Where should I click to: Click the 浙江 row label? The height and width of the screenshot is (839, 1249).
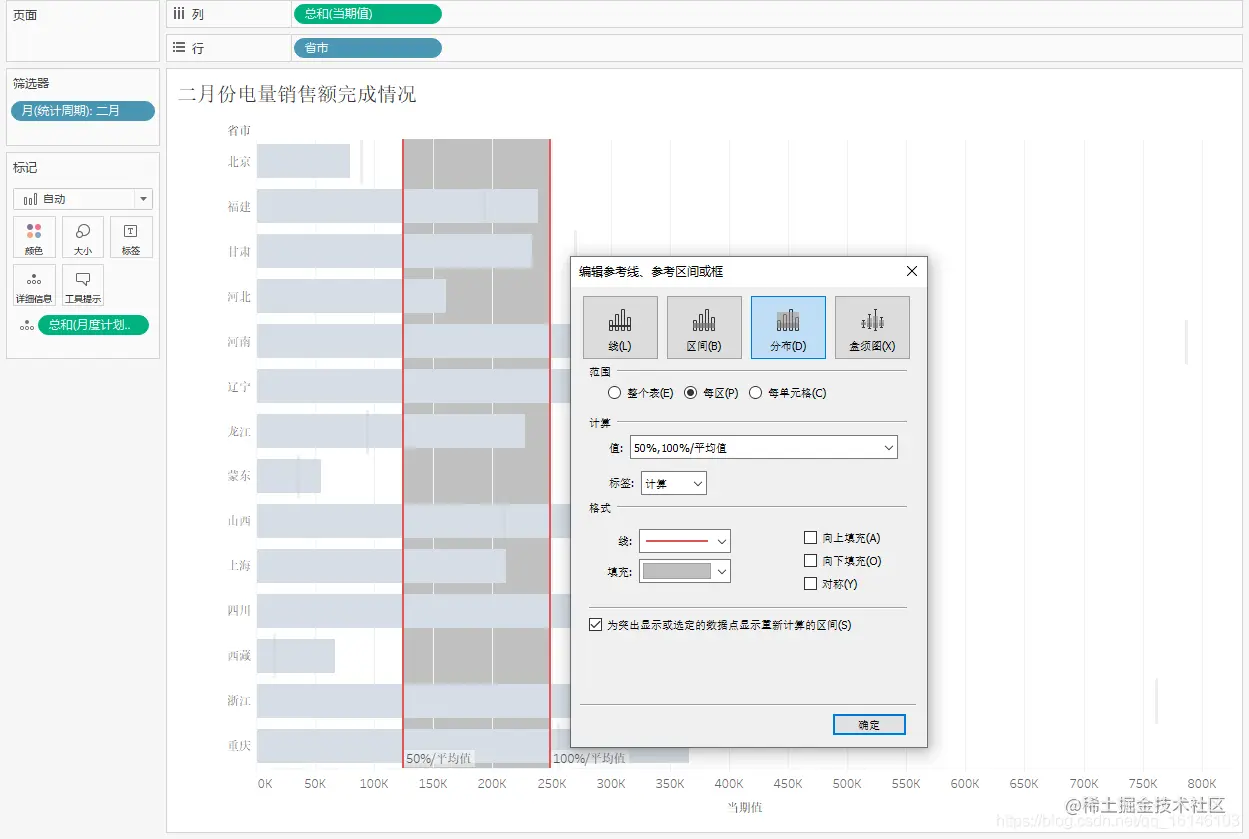pyautogui.click(x=239, y=701)
